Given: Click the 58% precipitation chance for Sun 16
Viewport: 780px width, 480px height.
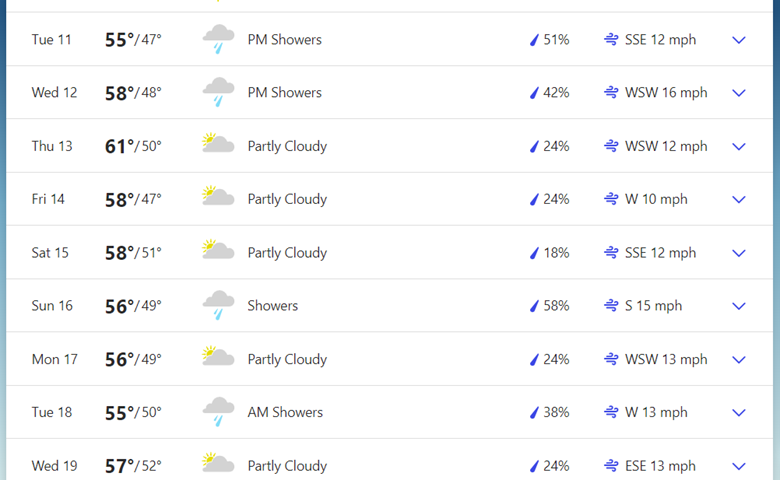Looking at the screenshot, I should tap(556, 306).
